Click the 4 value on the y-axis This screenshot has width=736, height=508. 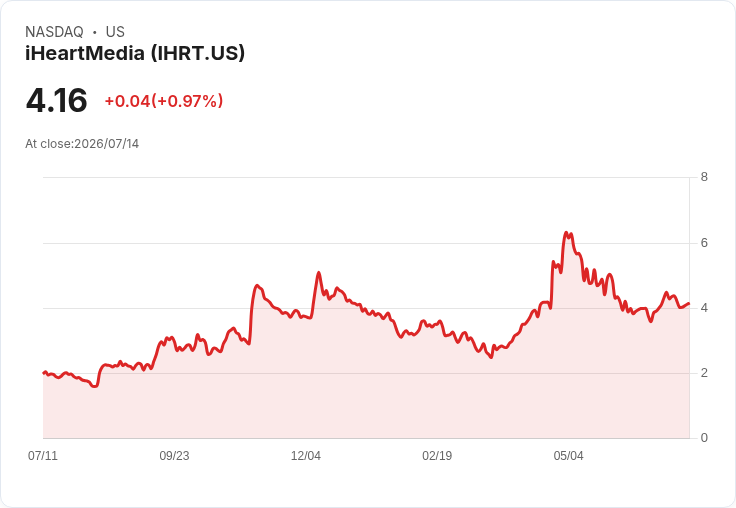click(x=704, y=308)
